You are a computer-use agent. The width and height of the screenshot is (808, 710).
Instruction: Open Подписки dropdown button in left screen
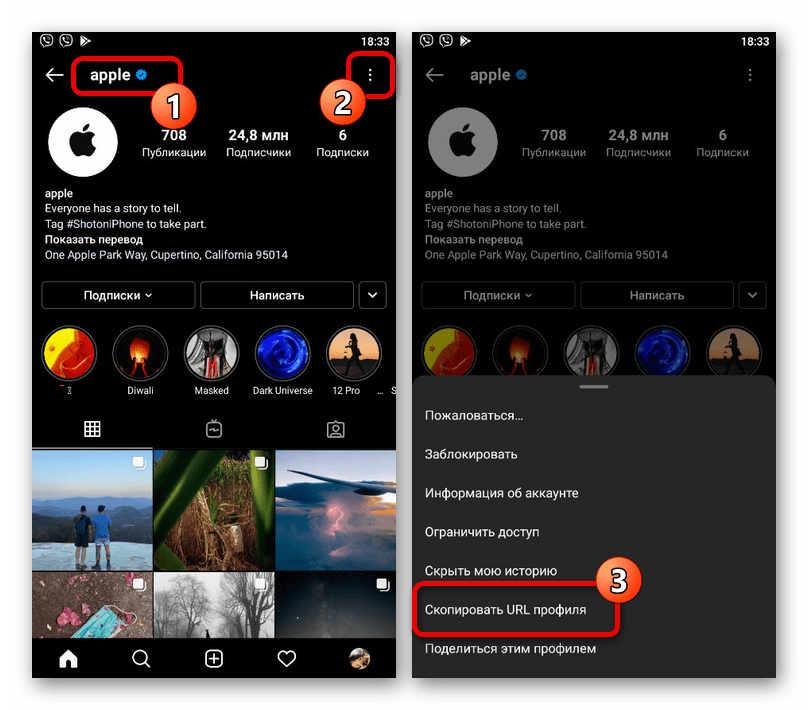coord(118,295)
